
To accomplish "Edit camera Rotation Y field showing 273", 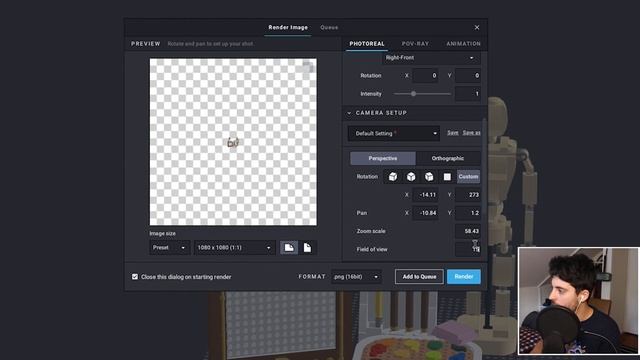I will tap(468, 195).
